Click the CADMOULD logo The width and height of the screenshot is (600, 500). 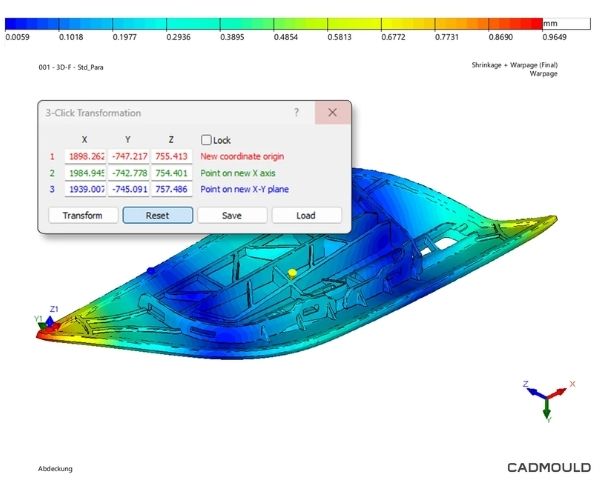pyautogui.click(x=549, y=467)
